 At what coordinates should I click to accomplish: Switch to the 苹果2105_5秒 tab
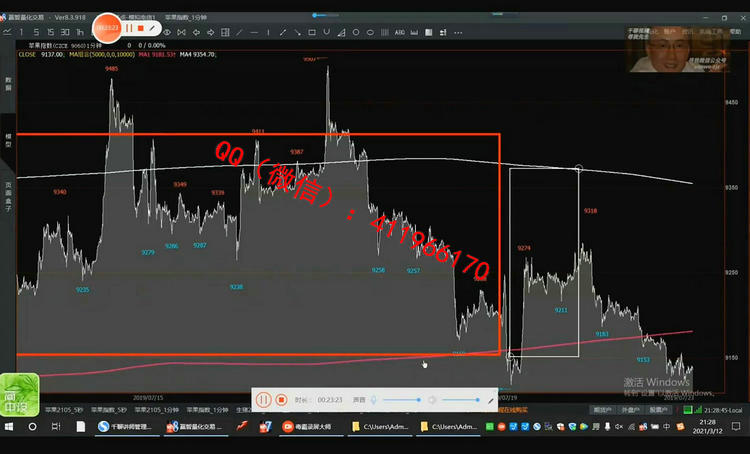coord(64,410)
